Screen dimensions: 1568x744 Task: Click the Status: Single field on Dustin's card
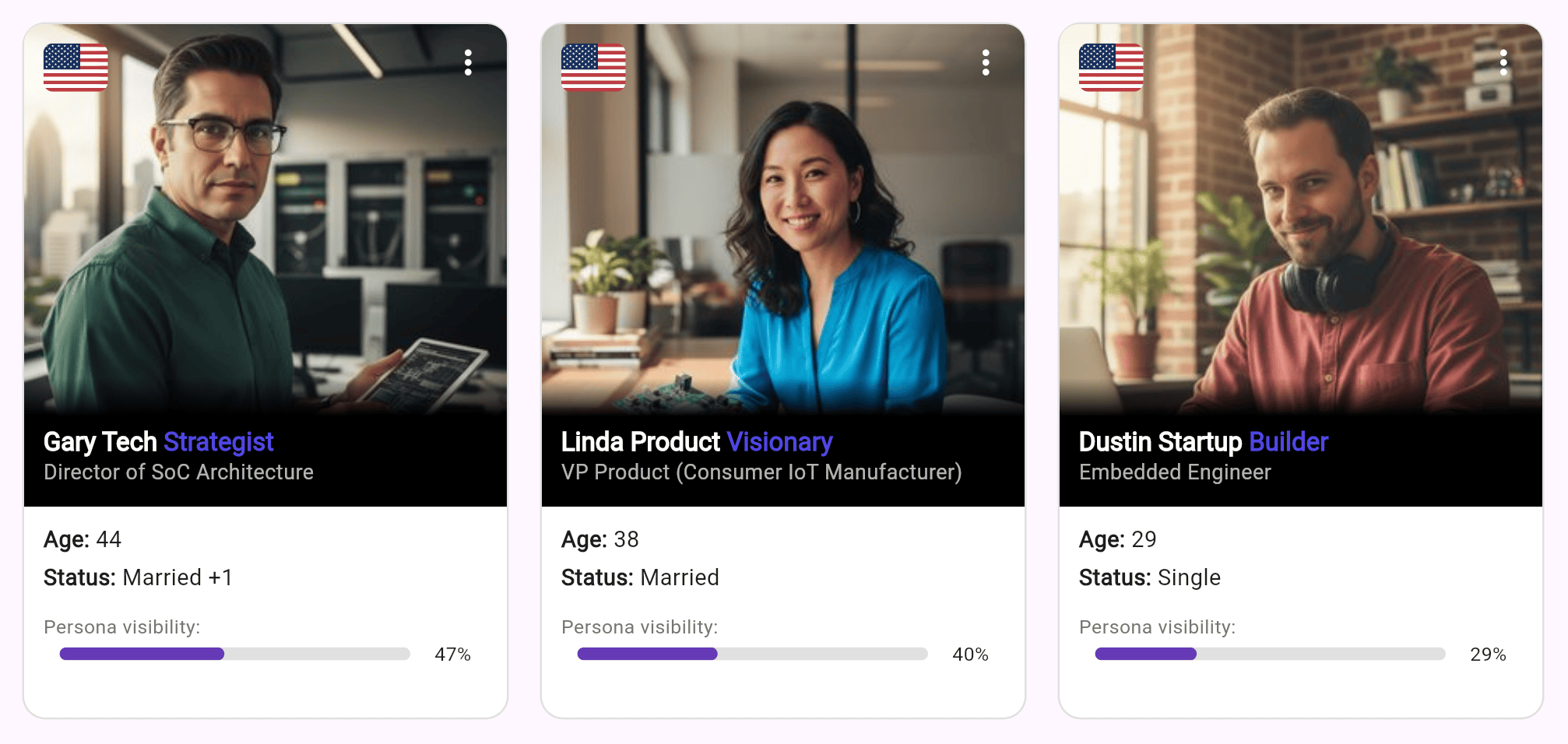coord(1149,577)
